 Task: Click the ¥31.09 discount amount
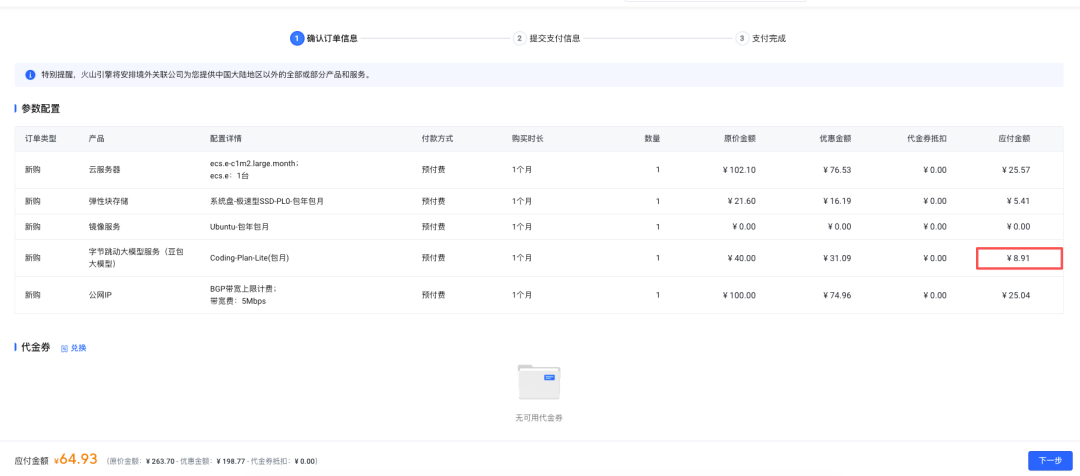click(837, 258)
